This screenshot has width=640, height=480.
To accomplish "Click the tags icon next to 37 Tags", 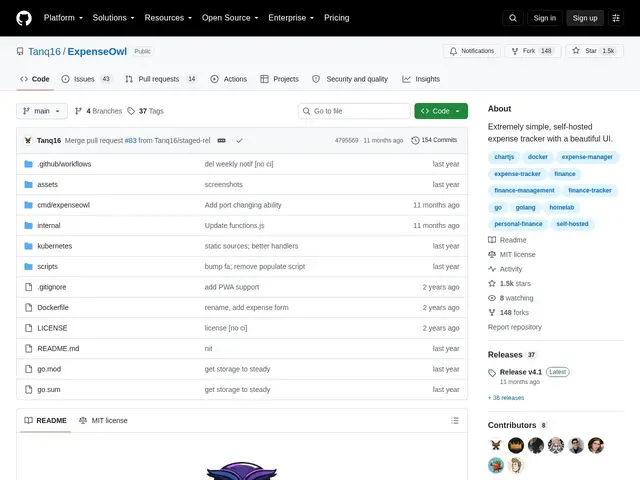I will (131, 111).
